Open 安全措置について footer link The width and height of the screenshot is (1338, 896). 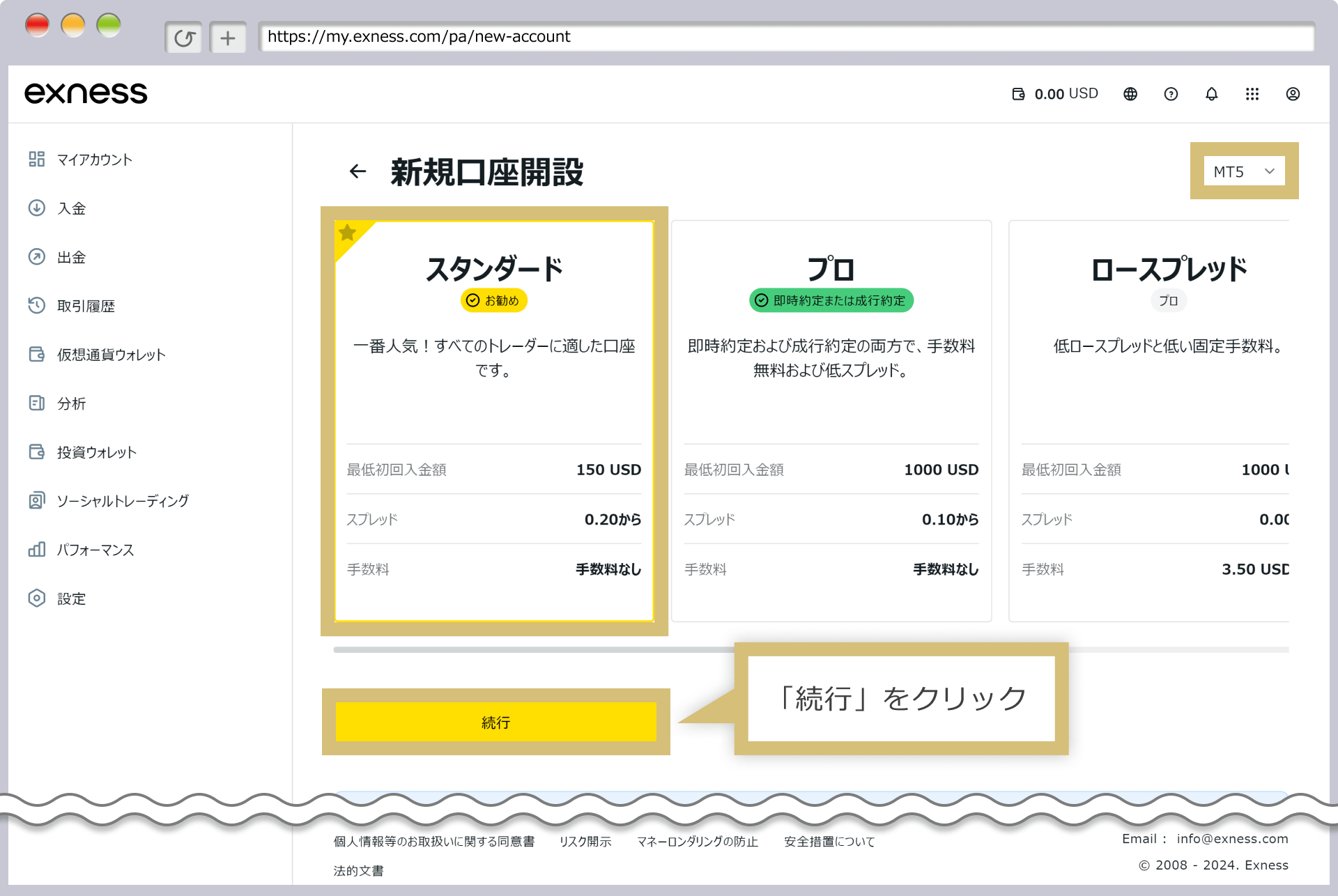[829, 842]
